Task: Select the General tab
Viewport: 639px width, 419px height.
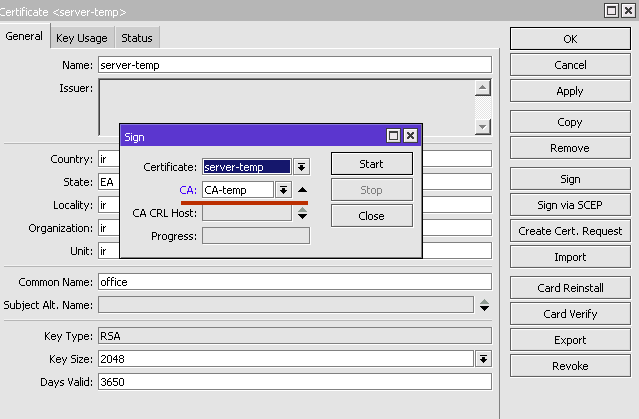Action: tap(24, 37)
